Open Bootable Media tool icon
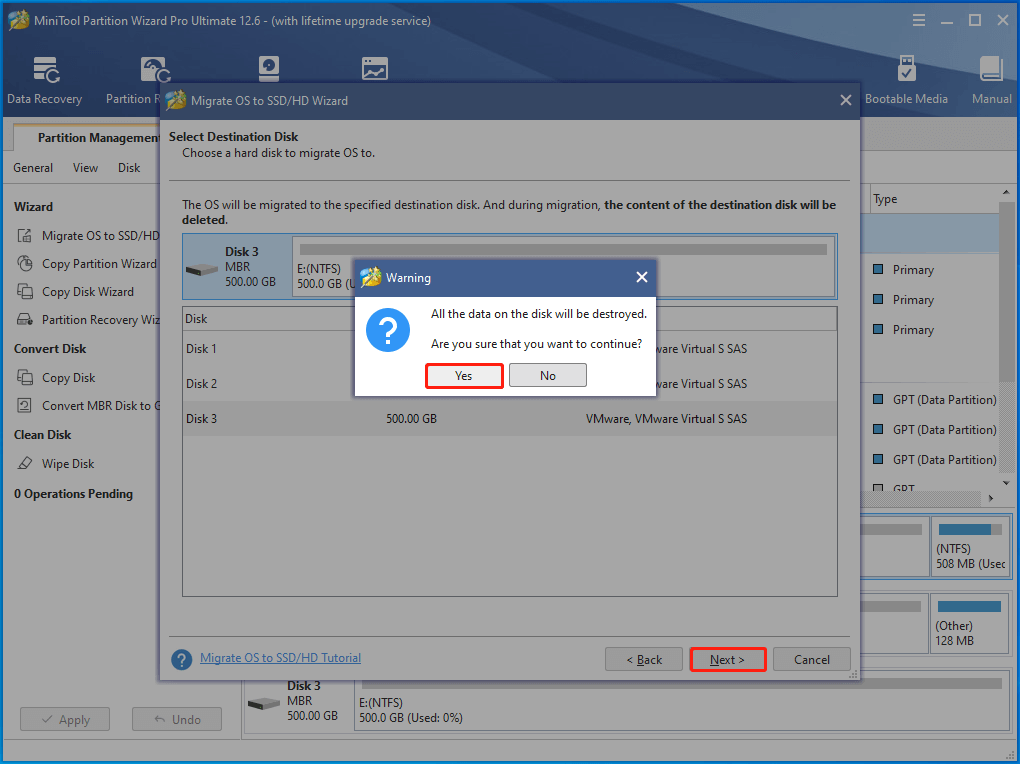 point(906,69)
